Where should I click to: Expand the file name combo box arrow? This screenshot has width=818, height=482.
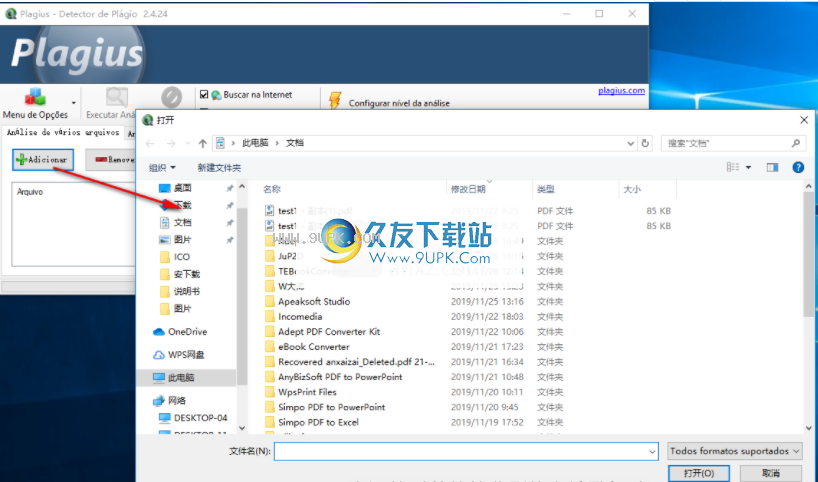click(652, 452)
